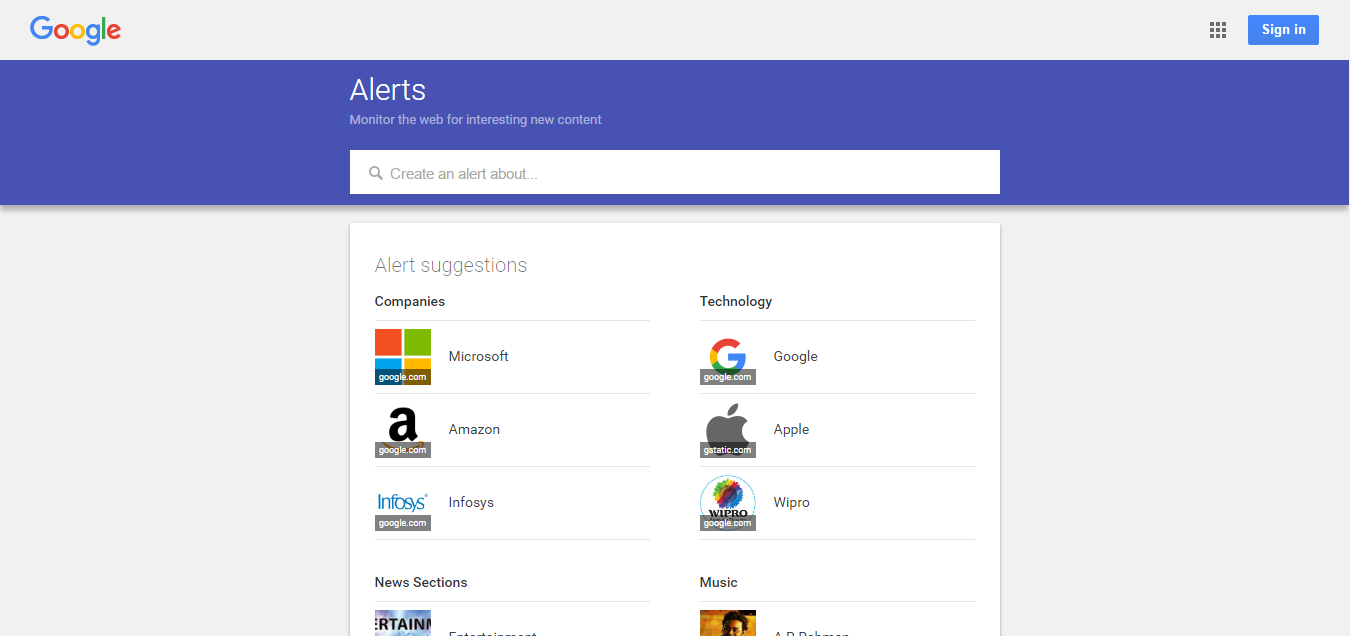The width and height of the screenshot is (1350, 636).
Task: Click the Sign in button
Action: coord(1283,30)
